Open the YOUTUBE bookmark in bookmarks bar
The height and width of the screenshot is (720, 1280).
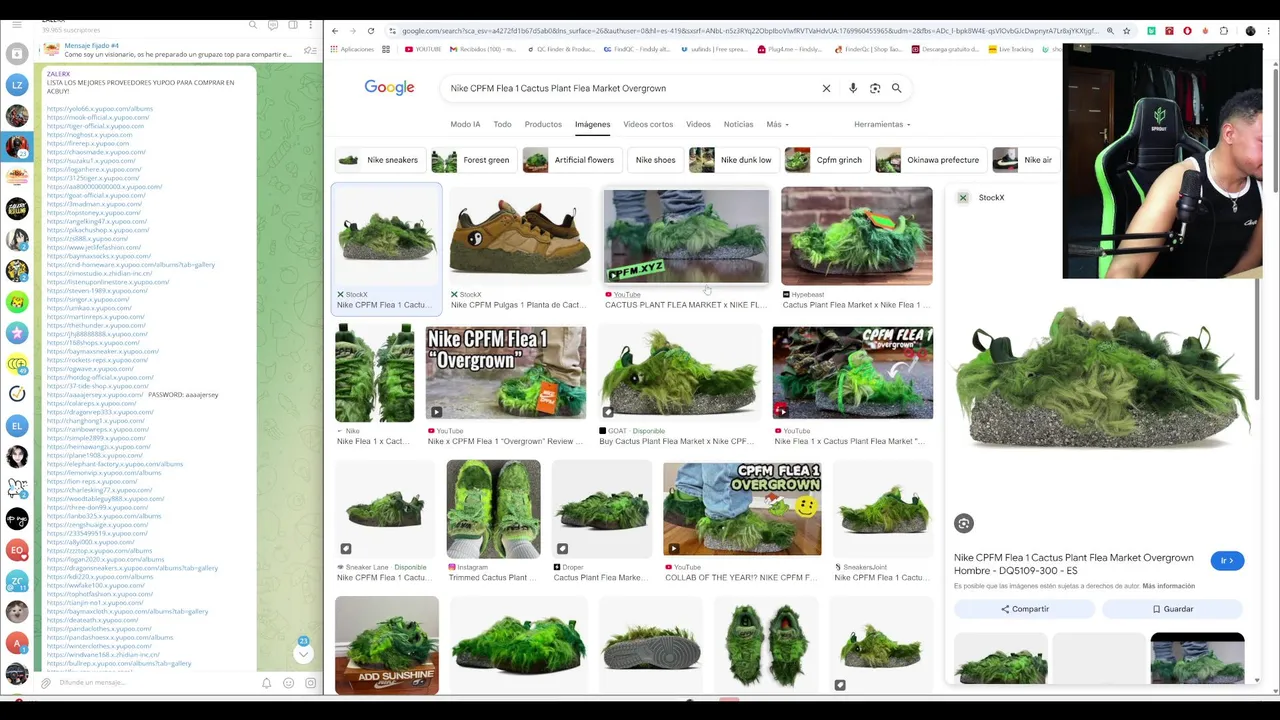[422, 49]
